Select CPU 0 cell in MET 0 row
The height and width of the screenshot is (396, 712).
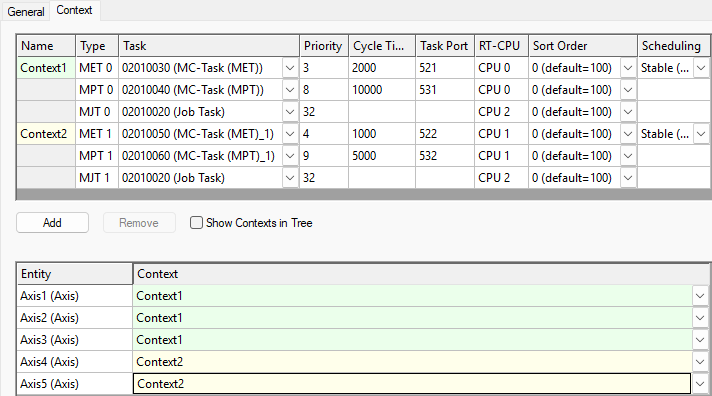[x=501, y=68]
